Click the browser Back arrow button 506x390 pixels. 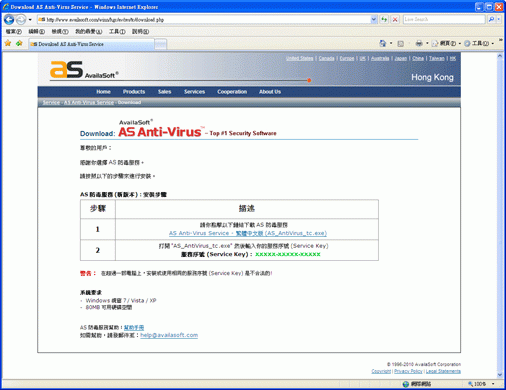pos(9,20)
